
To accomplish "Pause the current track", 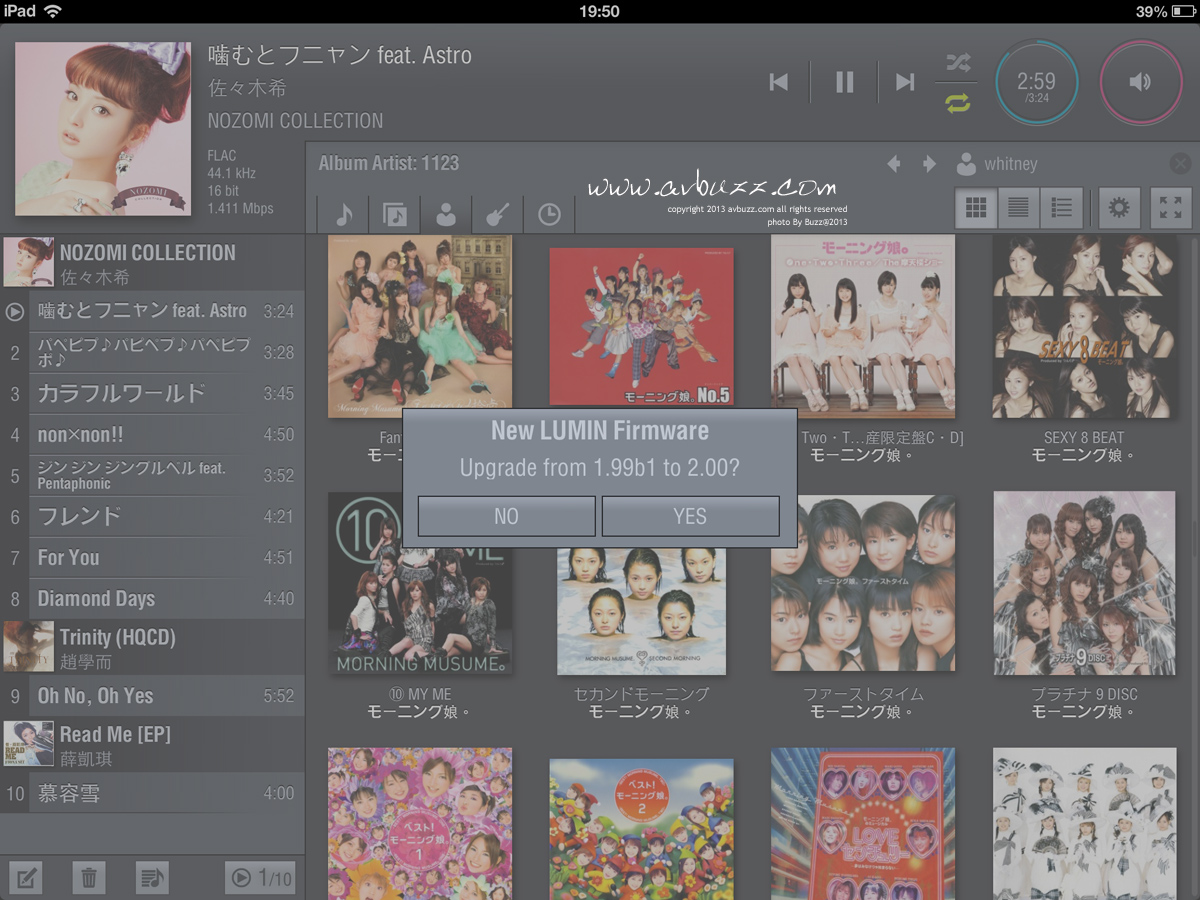I will tap(845, 82).
